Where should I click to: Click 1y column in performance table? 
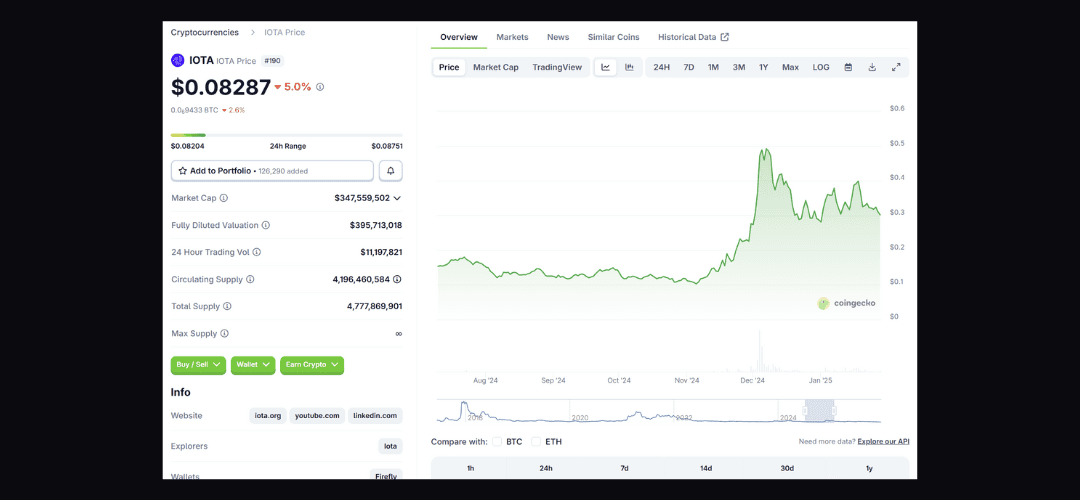(869, 468)
